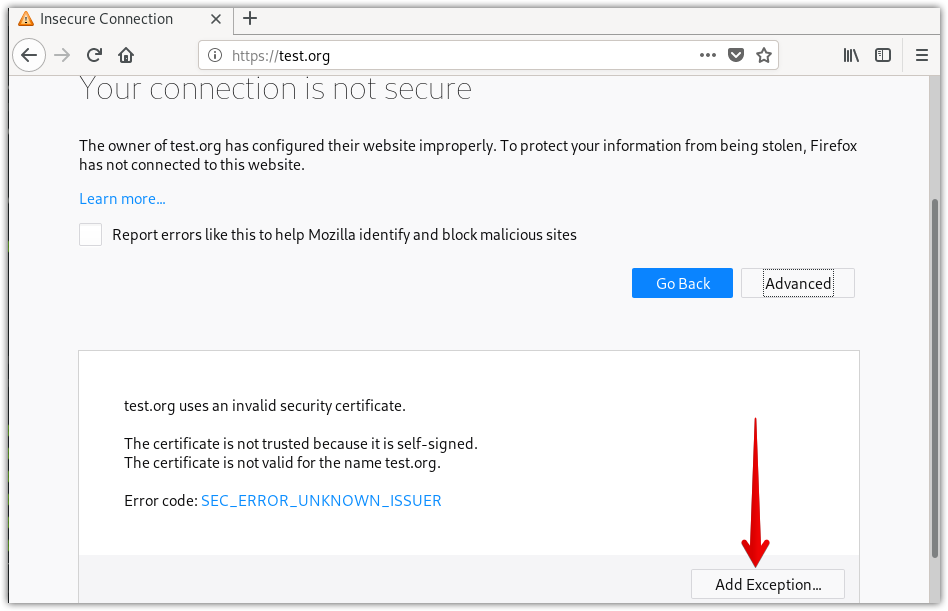Toggle the sidebar view icon

click(883, 56)
